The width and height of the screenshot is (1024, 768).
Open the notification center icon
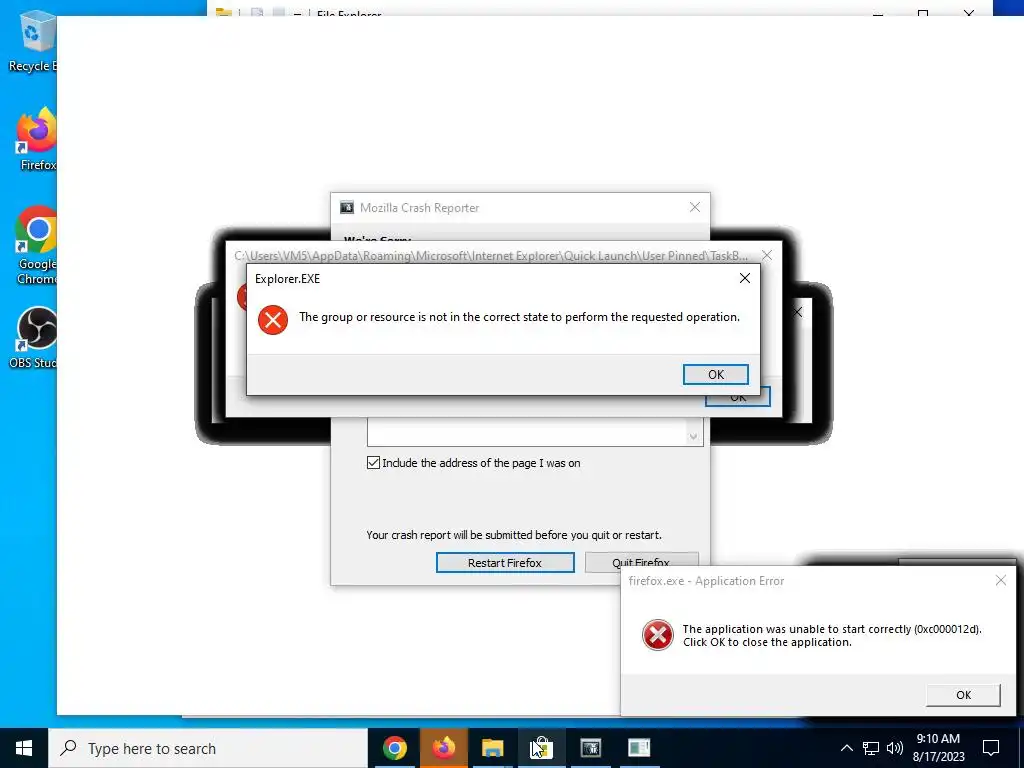pyautogui.click(x=991, y=748)
